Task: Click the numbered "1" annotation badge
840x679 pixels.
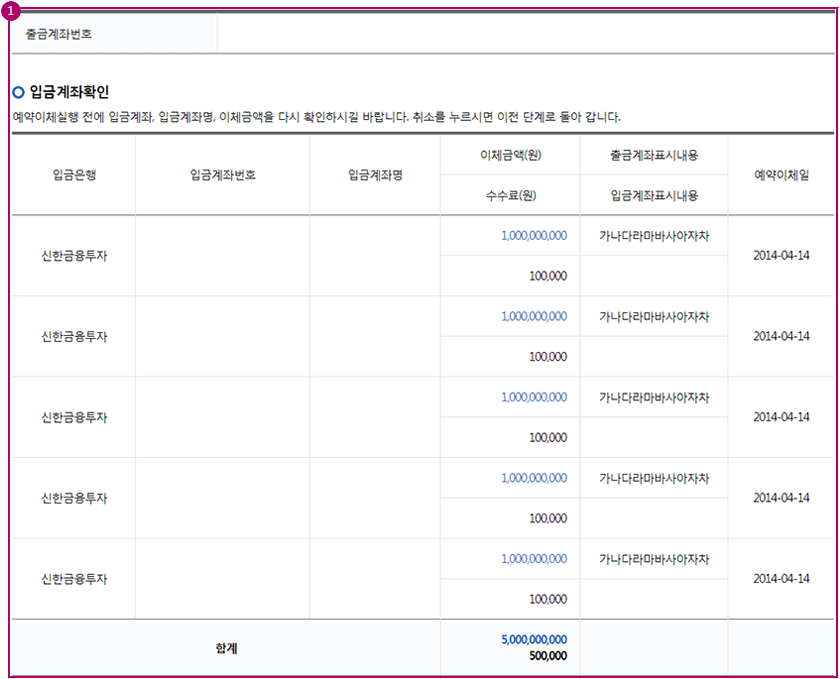Action: pyautogui.click(x=9, y=11)
